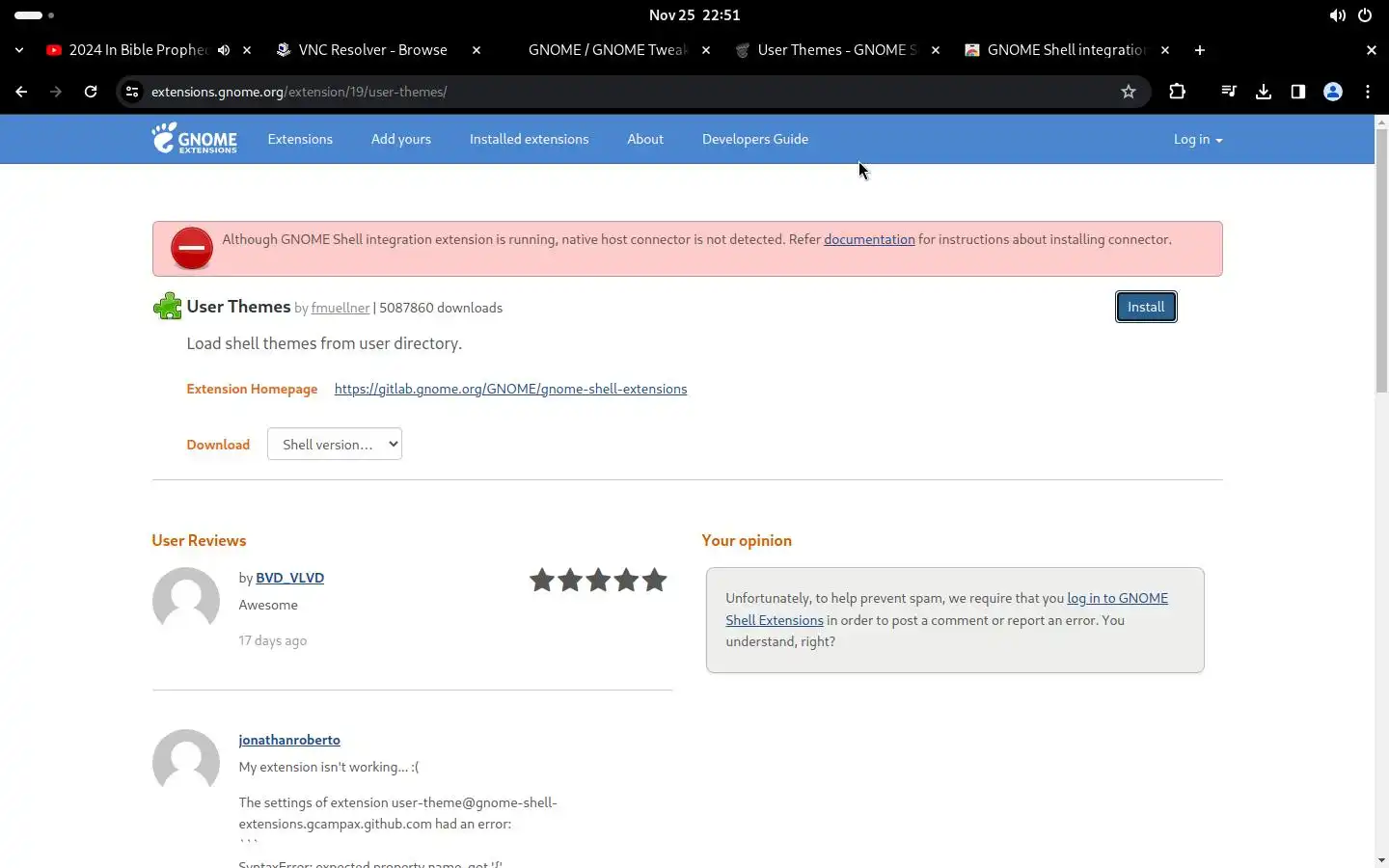Open the Add yours nav item
The height and width of the screenshot is (868, 1389).
pyautogui.click(x=401, y=139)
